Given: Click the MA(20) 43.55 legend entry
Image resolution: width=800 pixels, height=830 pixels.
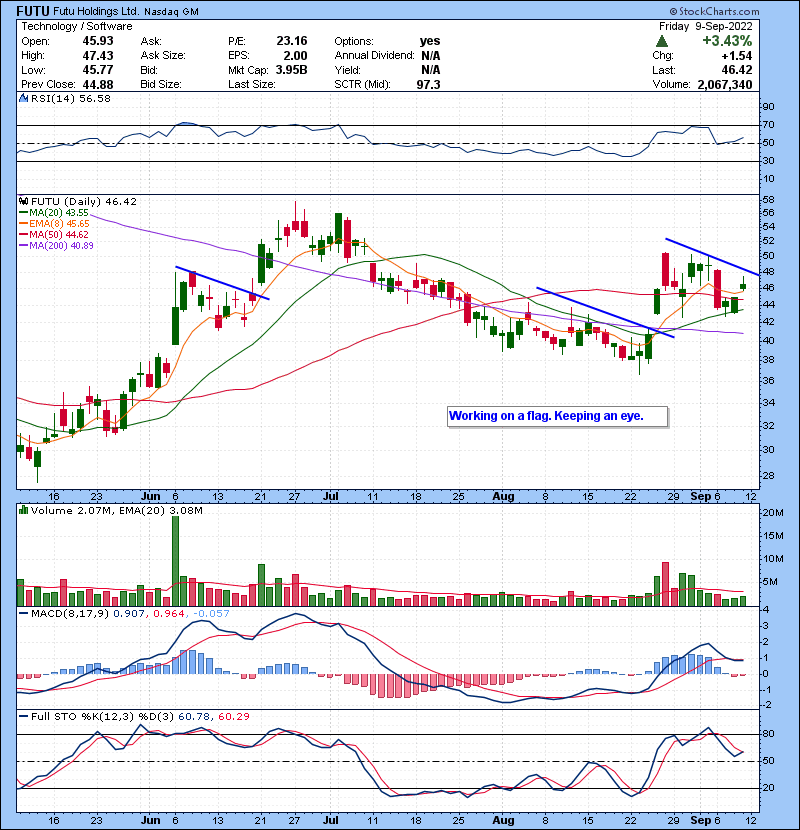Looking at the screenshot, I should coord(53,213).
